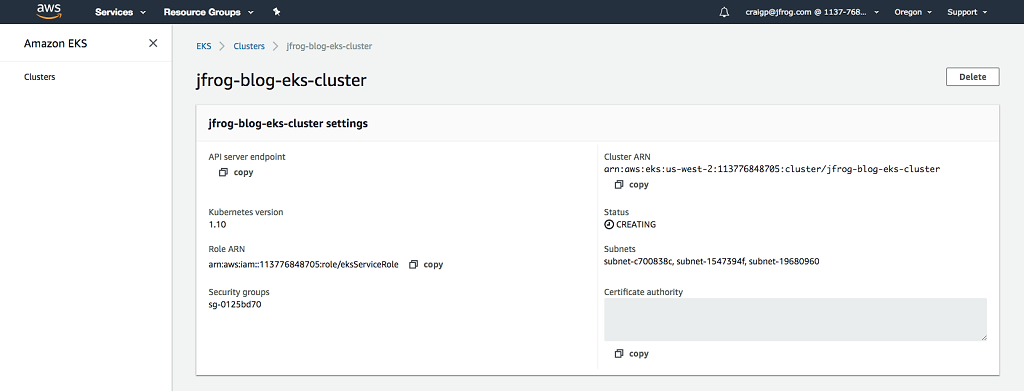Select Kubernetes version value 1.10
Viewport: 1024px width, 391px height.
click(217, 224)
